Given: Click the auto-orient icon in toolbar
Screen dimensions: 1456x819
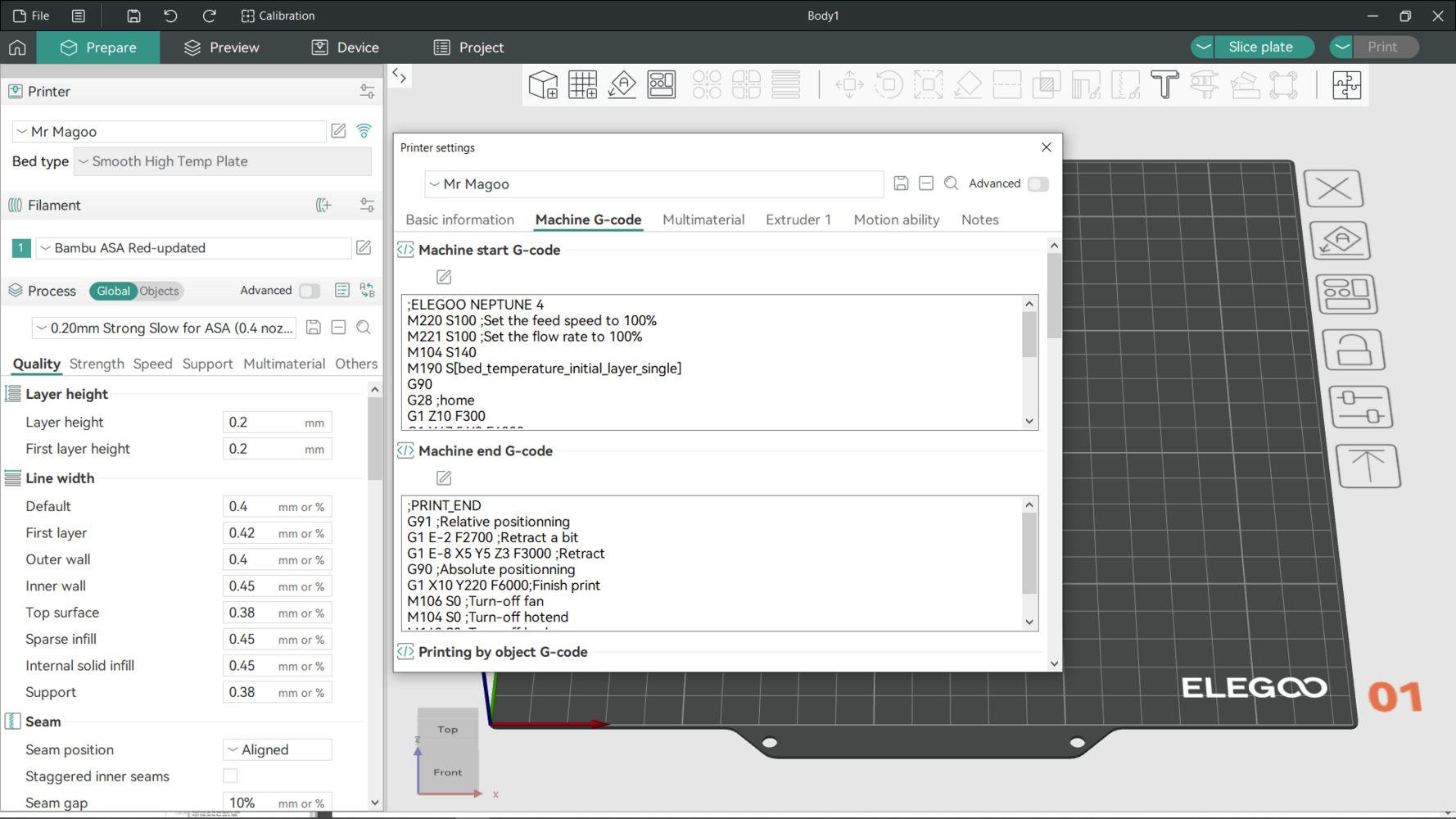Looking at the screenshot, I should click(622, 84).
